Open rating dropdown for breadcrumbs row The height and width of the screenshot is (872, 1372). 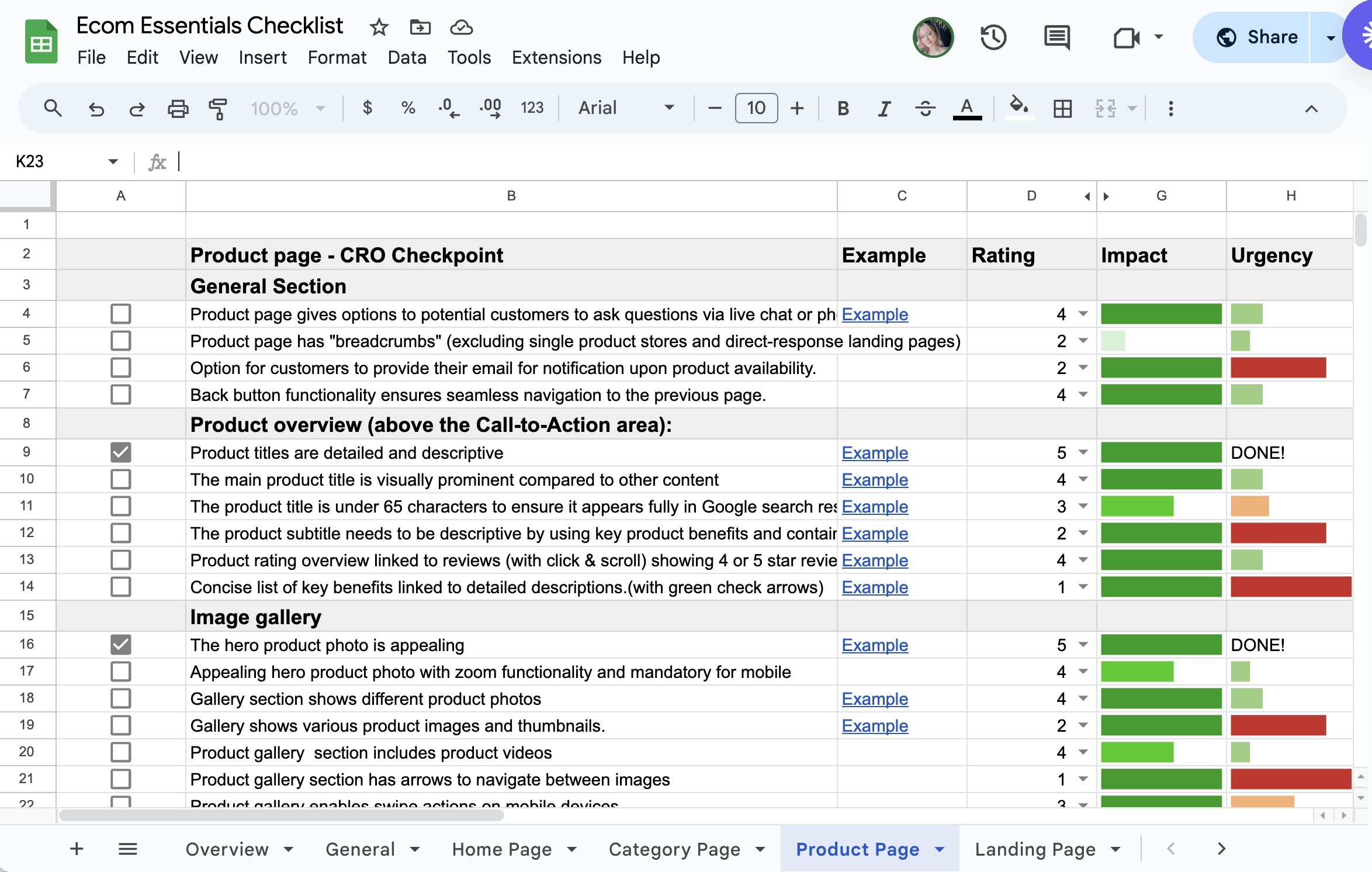[x=1083, y=341]
